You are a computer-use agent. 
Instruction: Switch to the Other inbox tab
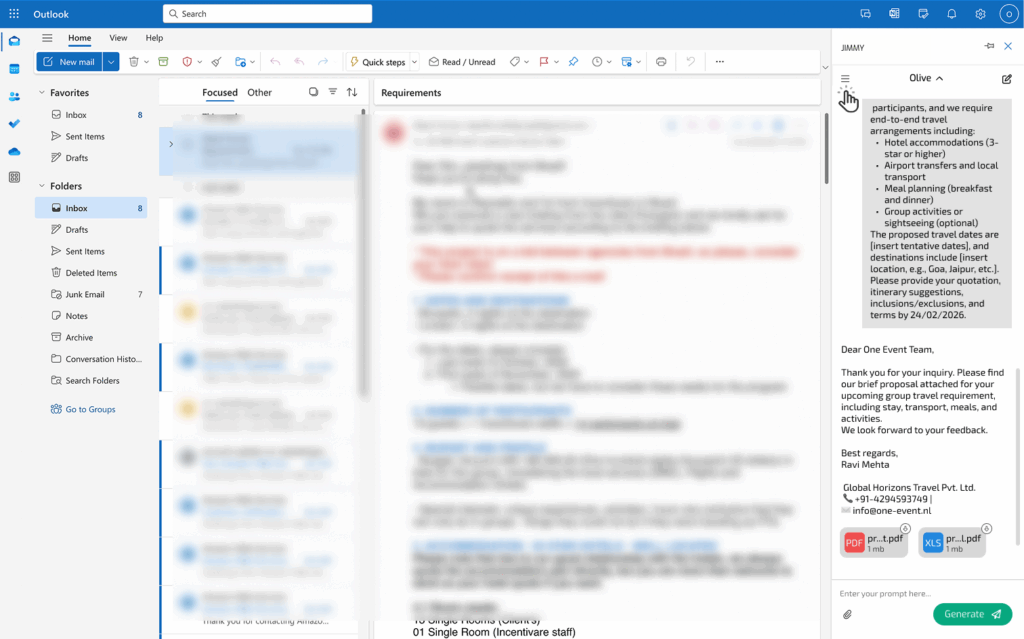click(x=259, y=92)
